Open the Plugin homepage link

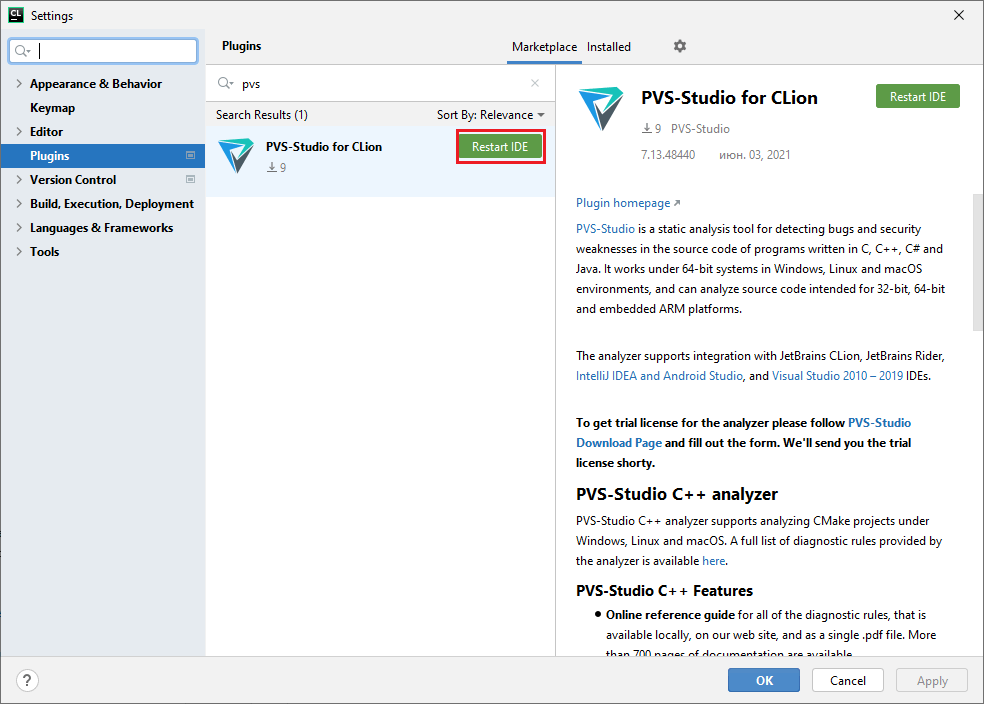[x=623, y=203]
